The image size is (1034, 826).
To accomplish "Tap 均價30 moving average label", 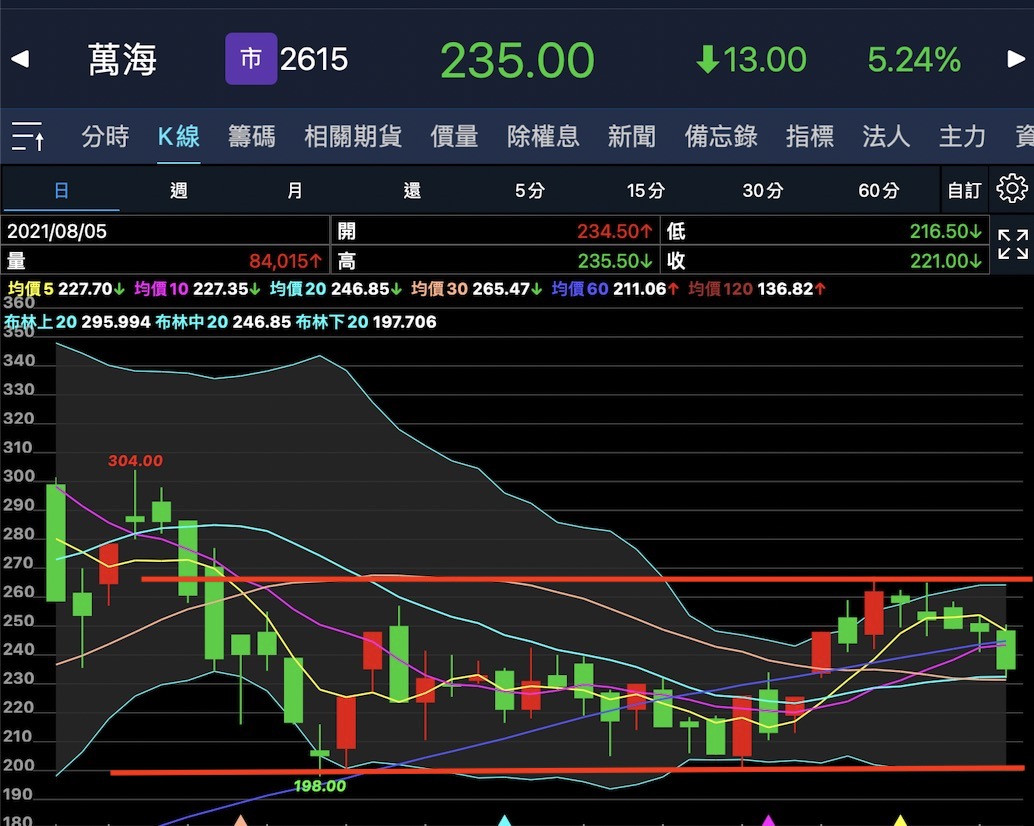I will pyautogui.click(x=439, y=289).
